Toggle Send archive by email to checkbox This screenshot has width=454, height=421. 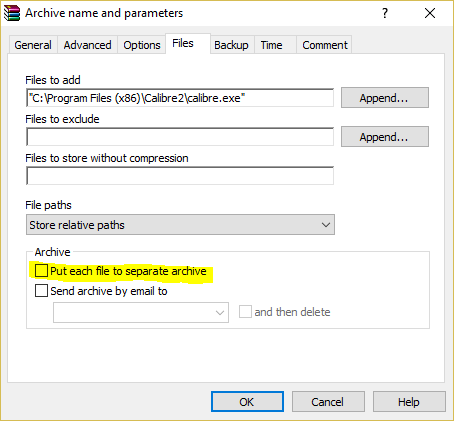coord(41,290)
